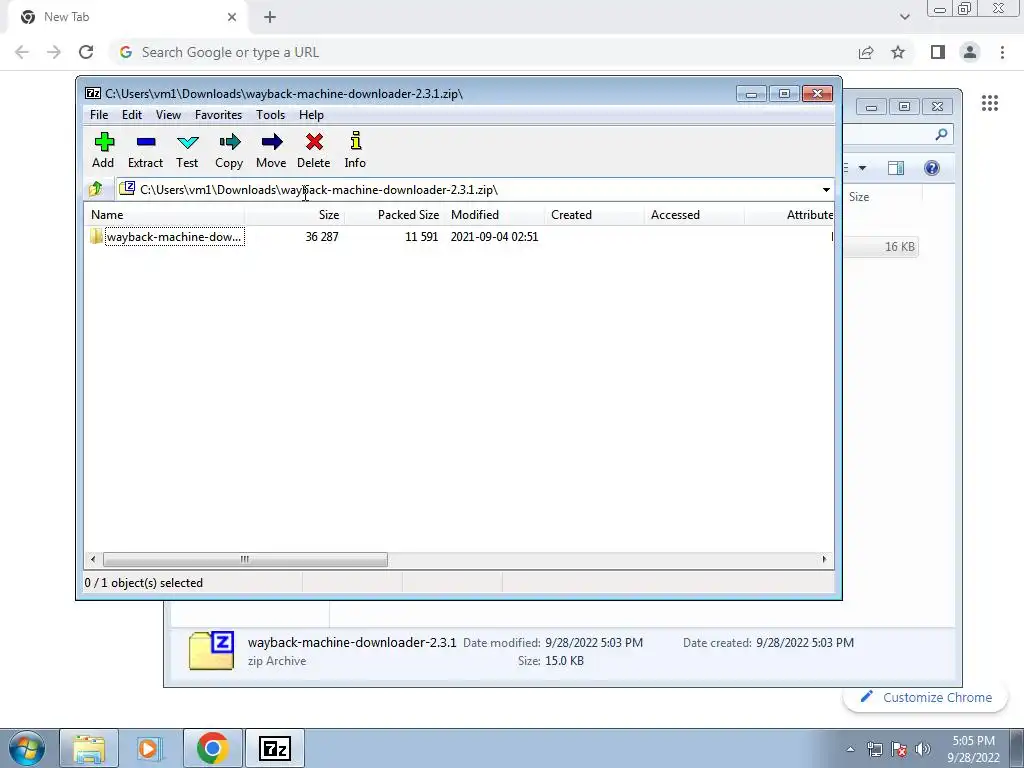1024x768 pixels.
Task: Click the Add toolbar icon in 7-Zip
Action: coord(103,150)
